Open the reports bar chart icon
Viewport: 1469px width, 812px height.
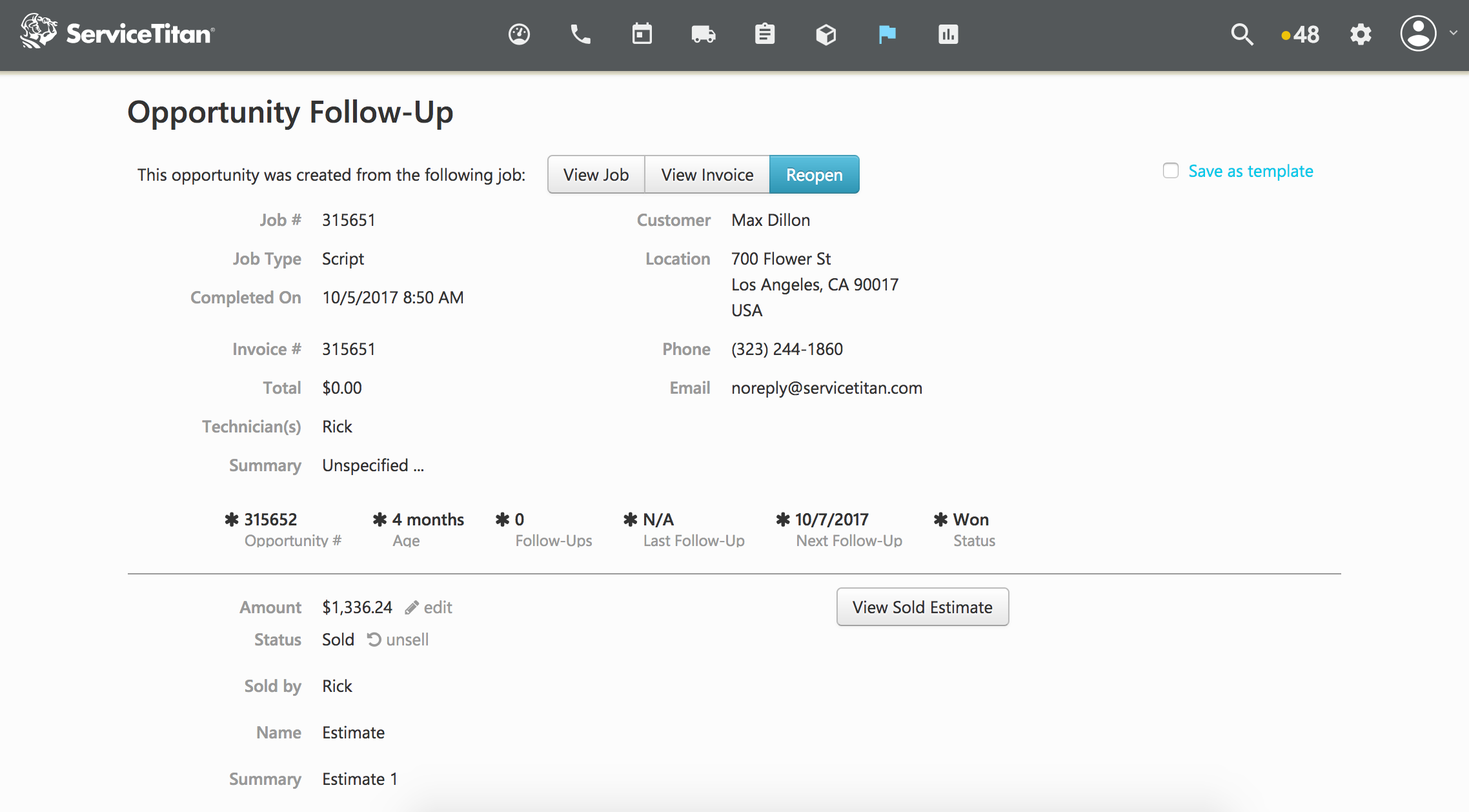[x=948, y=34]
